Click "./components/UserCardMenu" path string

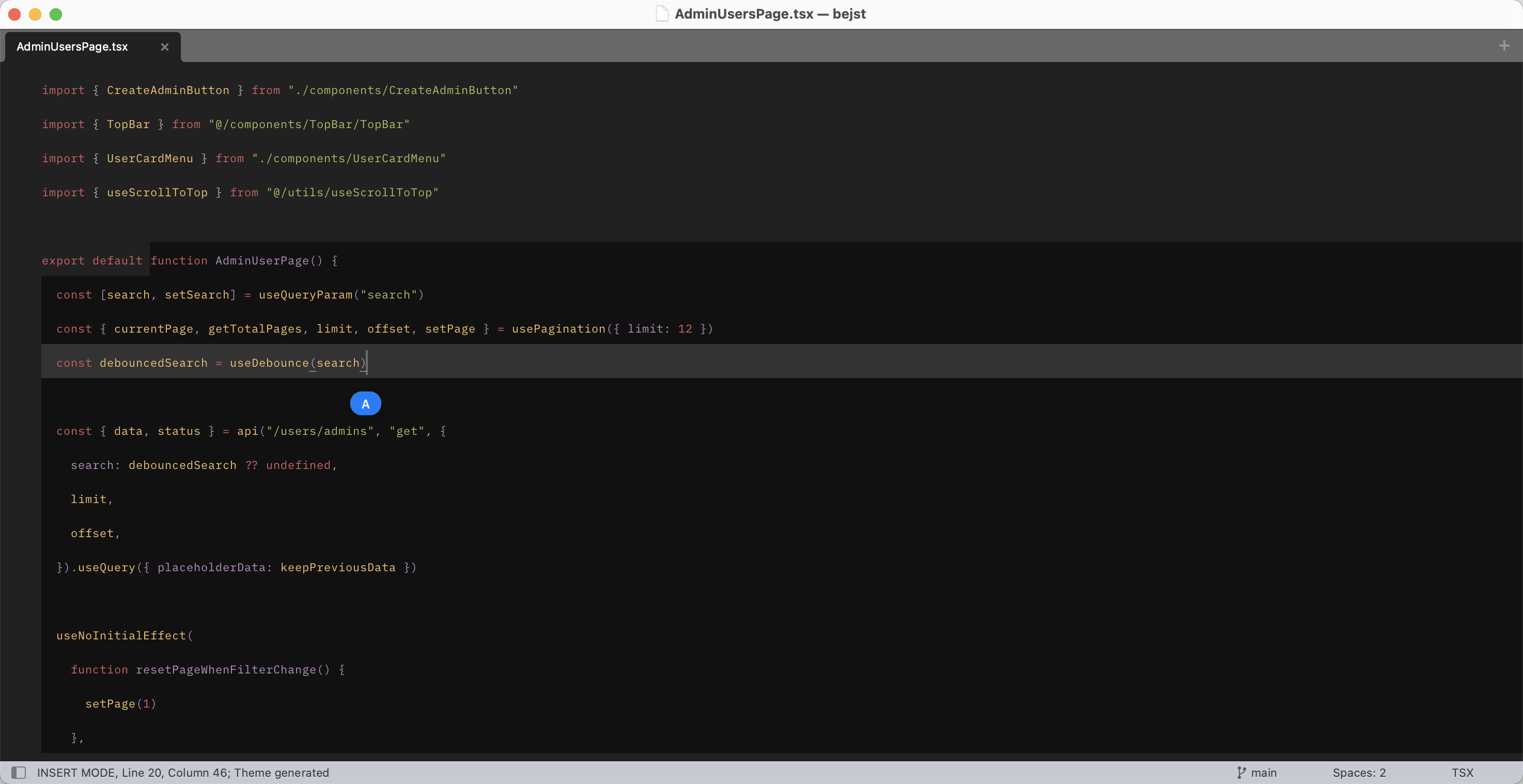coord(349,159)
